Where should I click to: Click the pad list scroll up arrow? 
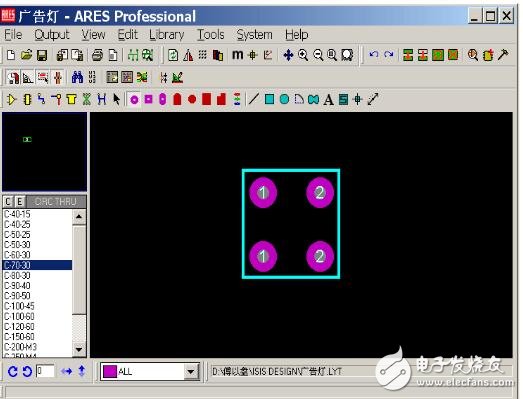pos(79,217)
